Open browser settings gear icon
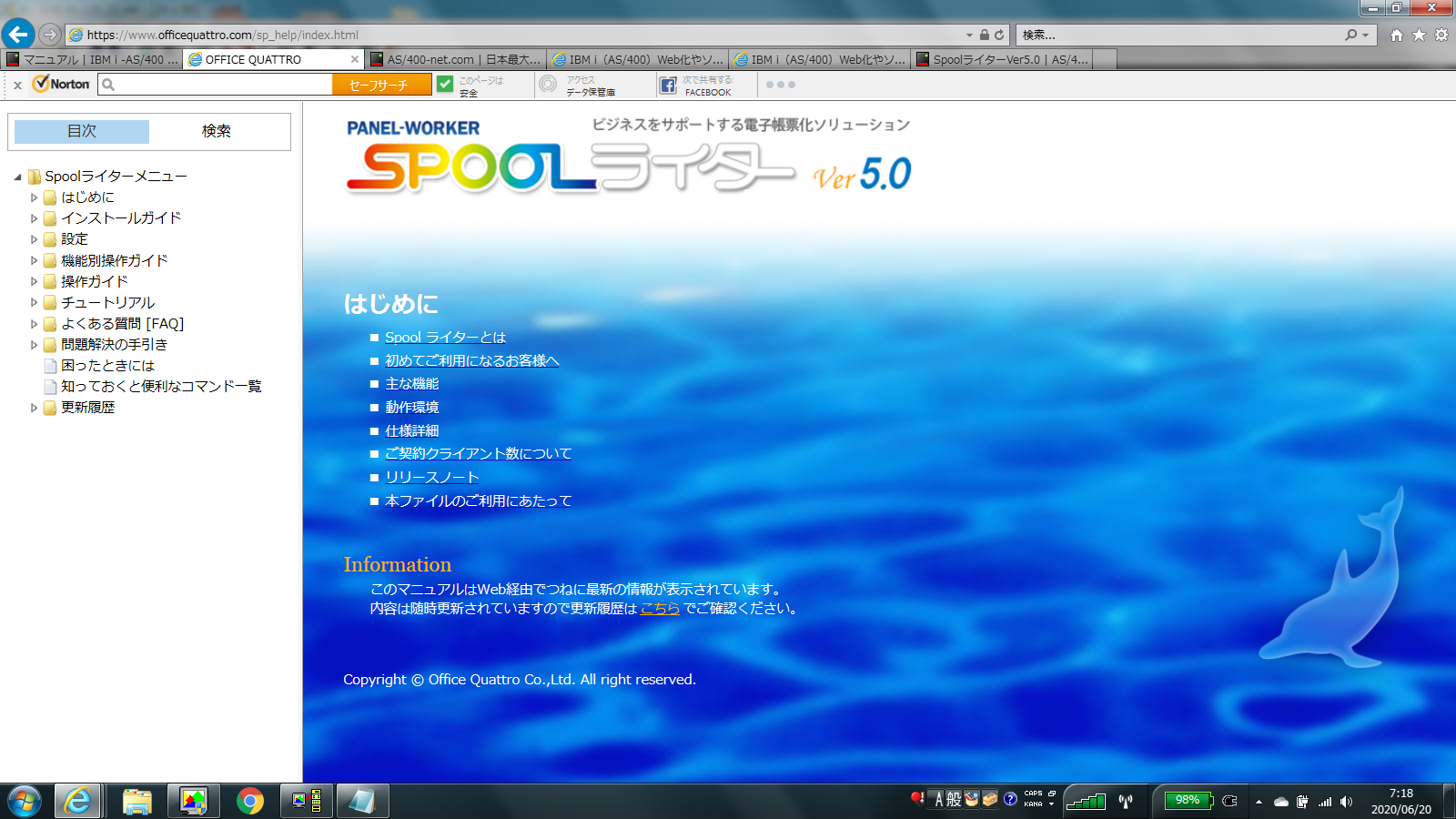The height and width of the screenshot is (819, 1456). pos(1441,35)
